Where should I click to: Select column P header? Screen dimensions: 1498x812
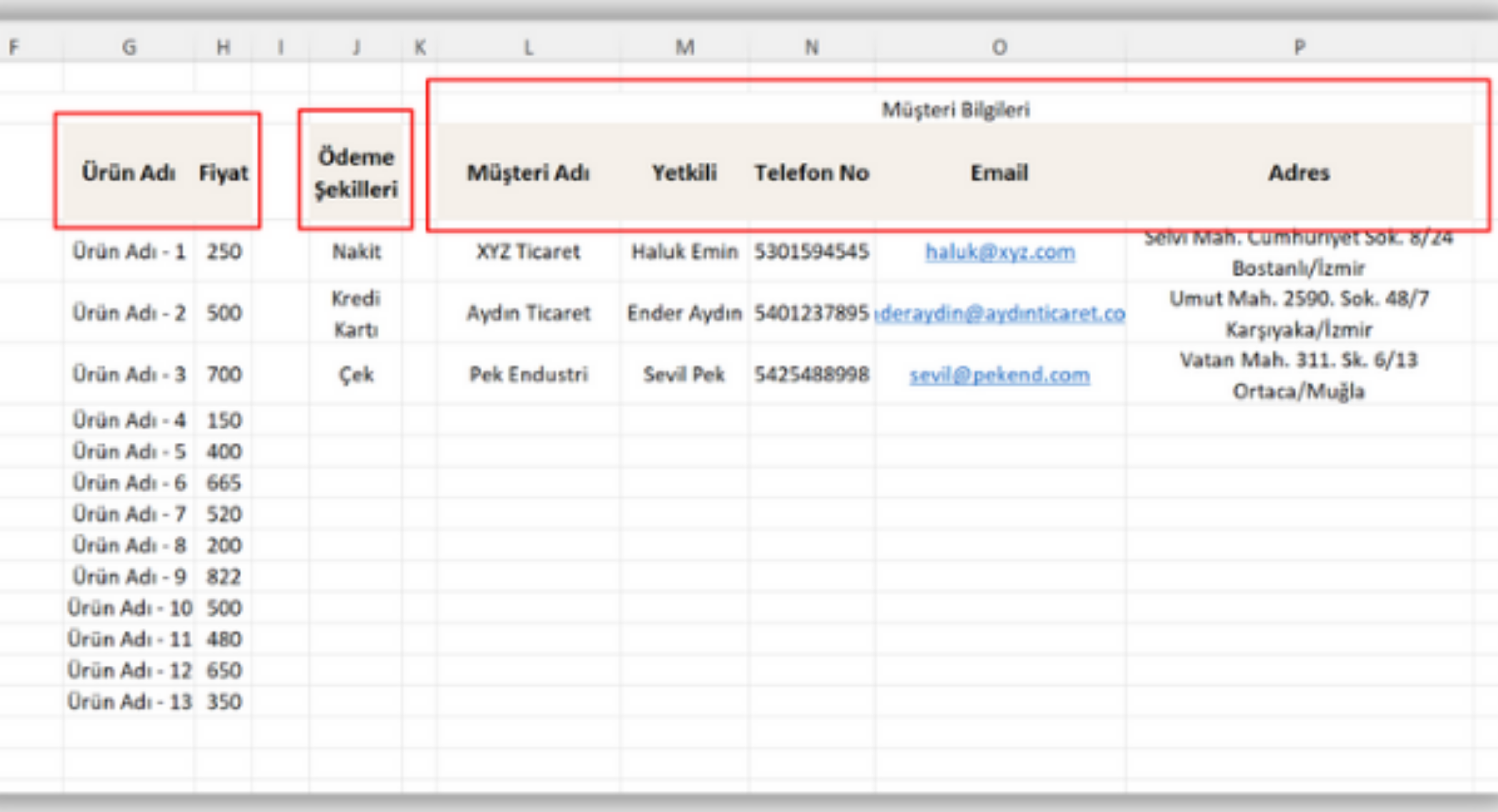[x=1299, y=47]
